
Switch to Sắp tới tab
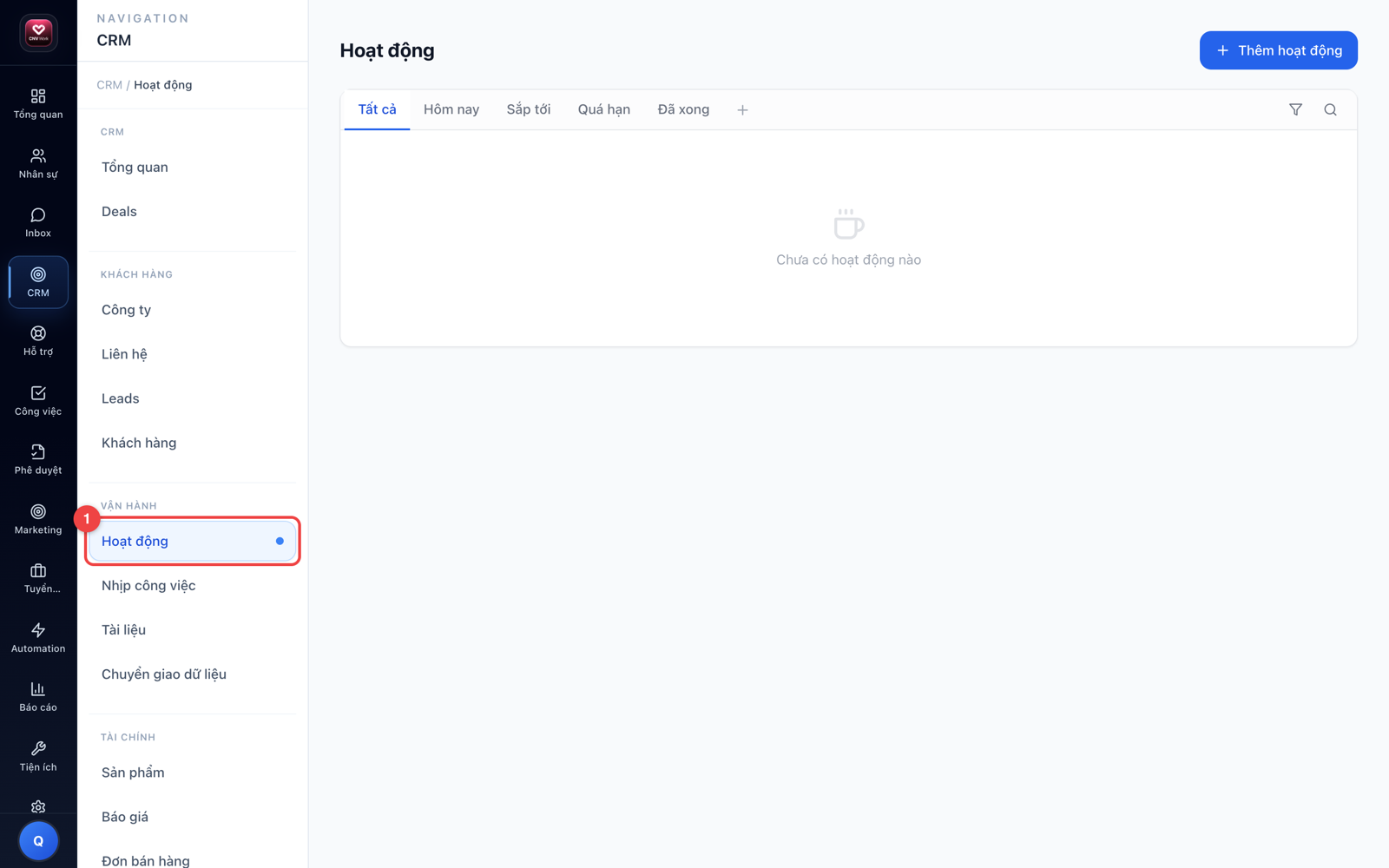click(x=529, y=109)
